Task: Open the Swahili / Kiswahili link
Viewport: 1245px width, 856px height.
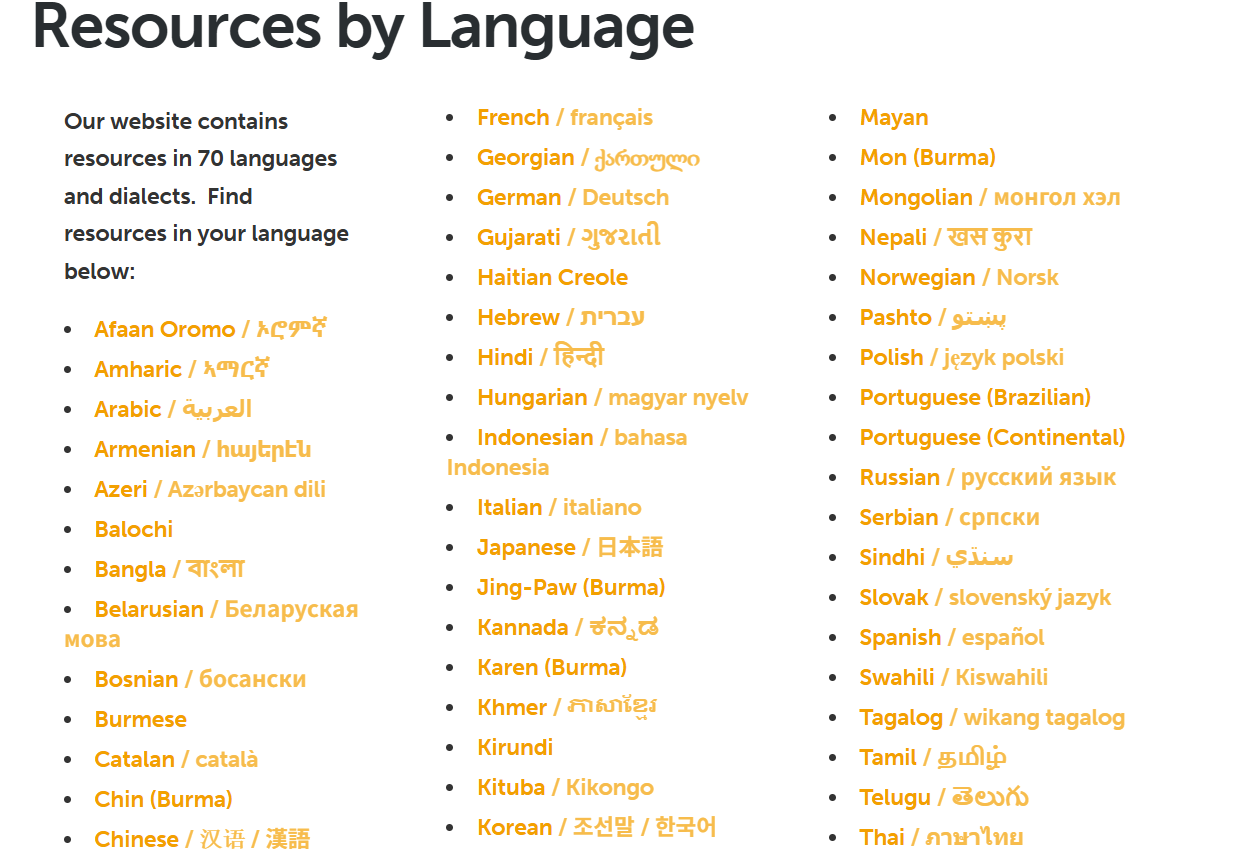Action: [x=954, y=677]
